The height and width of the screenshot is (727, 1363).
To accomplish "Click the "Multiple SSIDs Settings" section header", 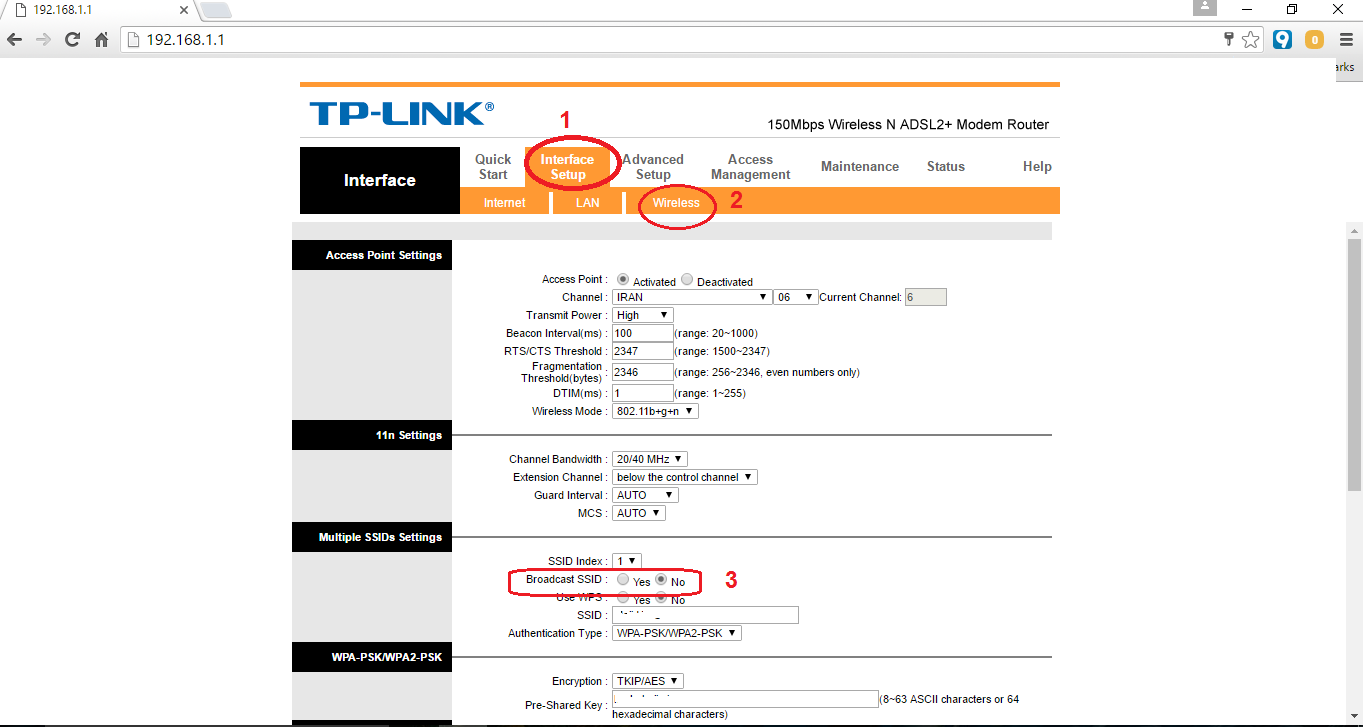I will pyautogui.click(x=372, y=537).
